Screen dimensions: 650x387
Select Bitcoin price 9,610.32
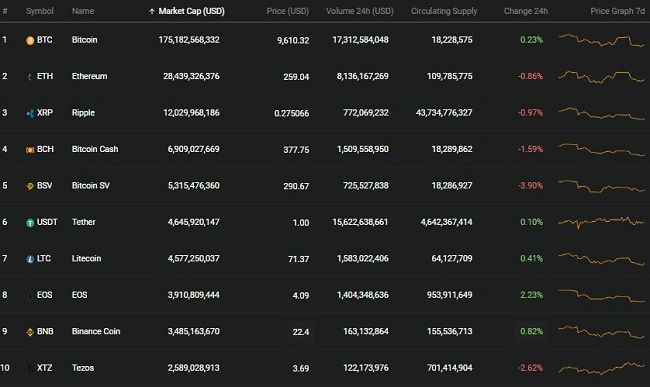coord(293,41)
